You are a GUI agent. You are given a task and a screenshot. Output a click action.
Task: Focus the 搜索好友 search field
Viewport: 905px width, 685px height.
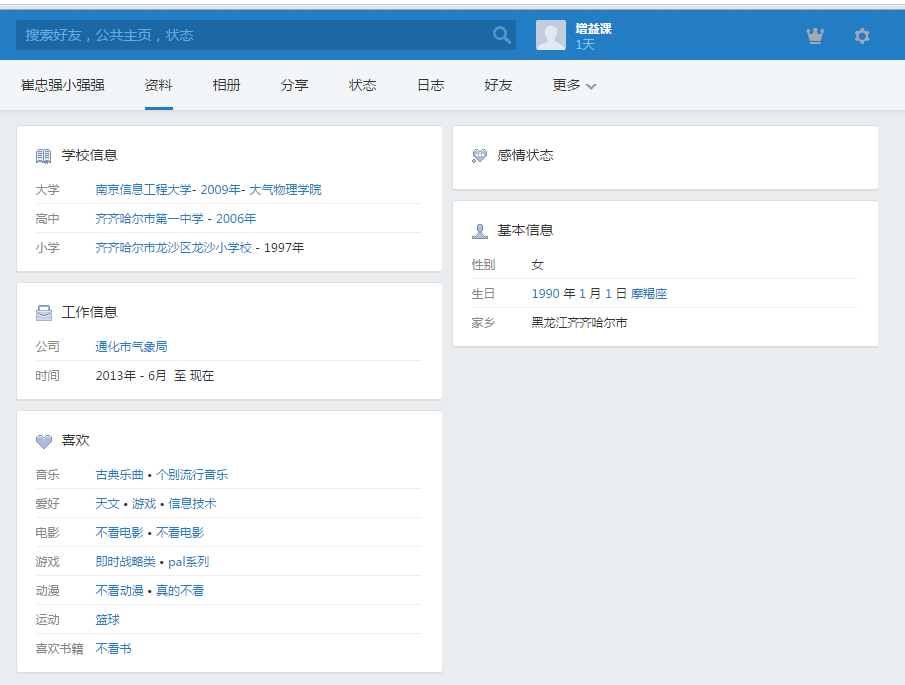(x=250, y=35)
